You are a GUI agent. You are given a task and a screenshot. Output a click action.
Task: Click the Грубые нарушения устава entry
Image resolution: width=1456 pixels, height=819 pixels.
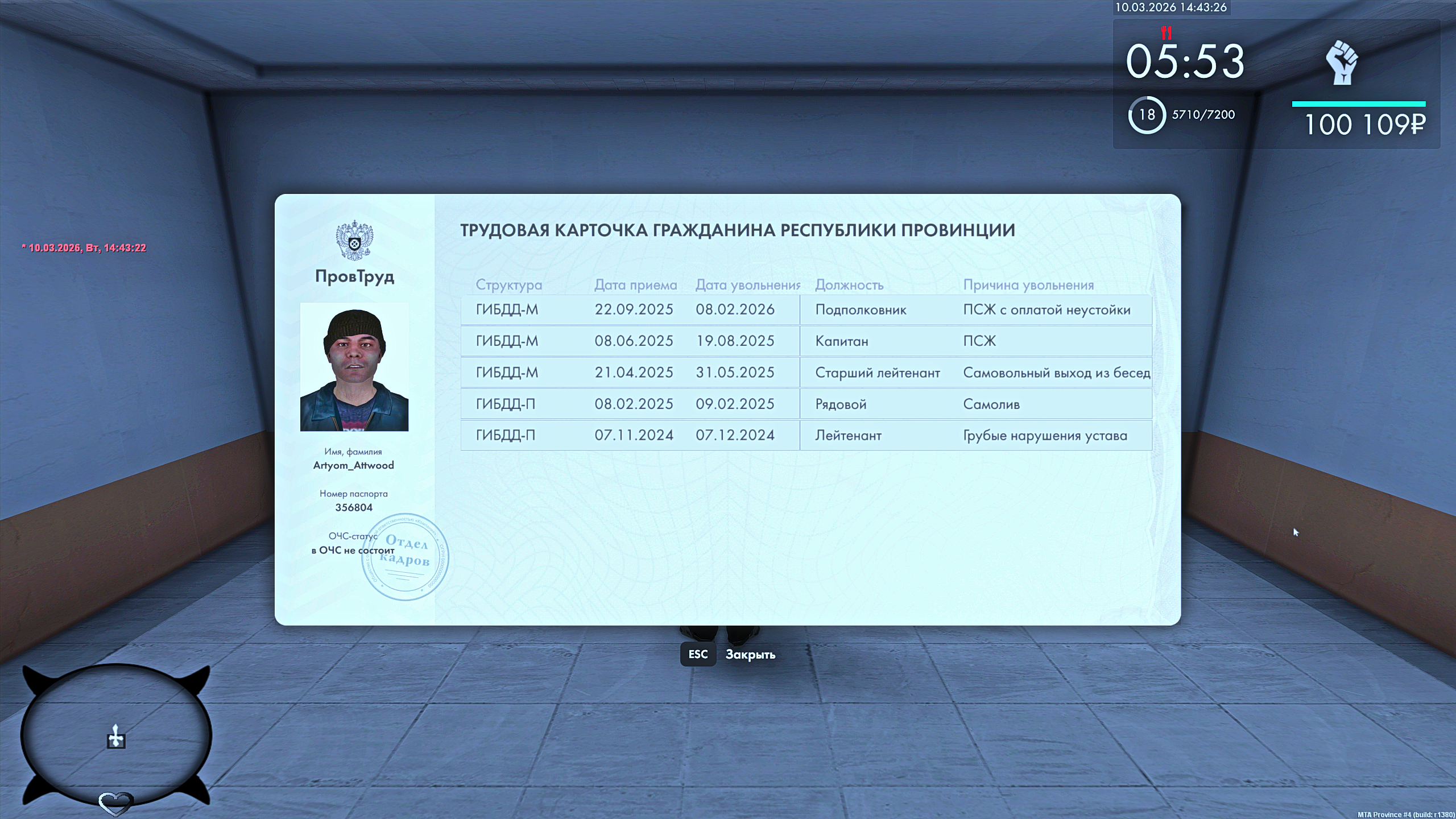point(1045,436)
